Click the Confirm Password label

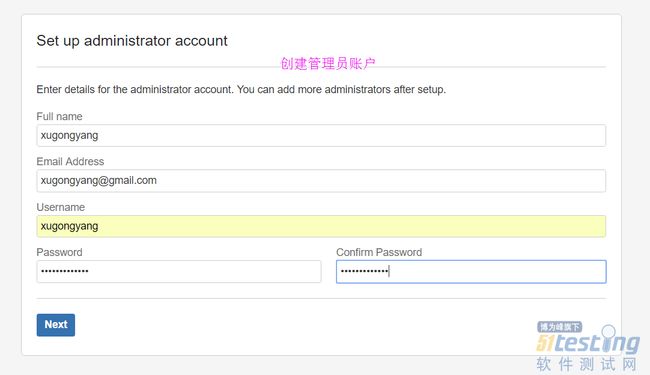pos(379,252)
